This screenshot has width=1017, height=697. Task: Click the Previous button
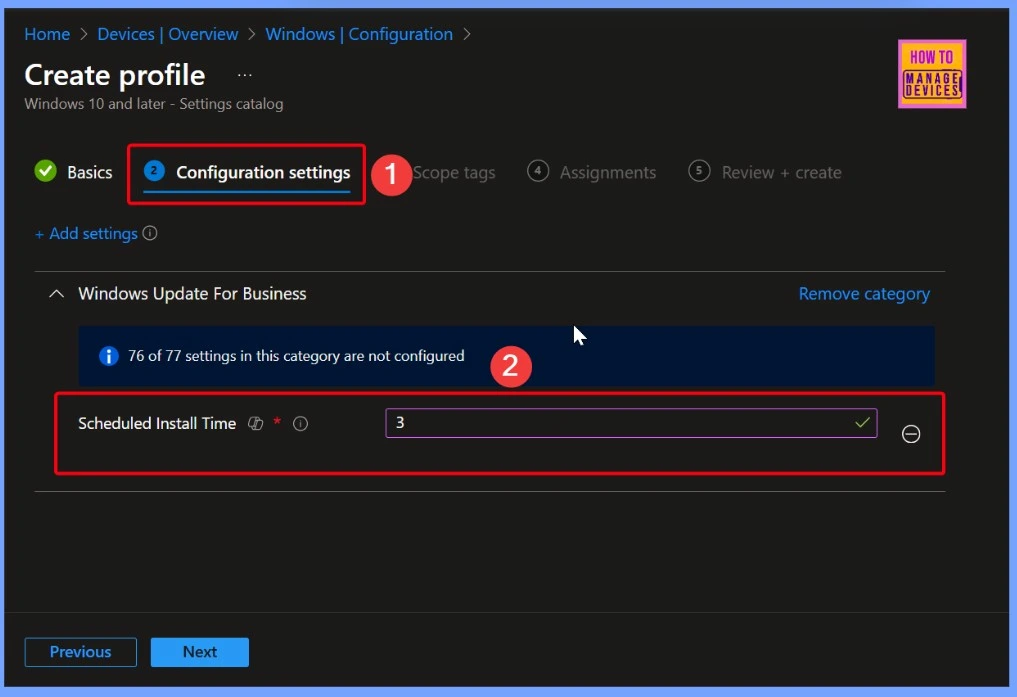coord(80,652)
